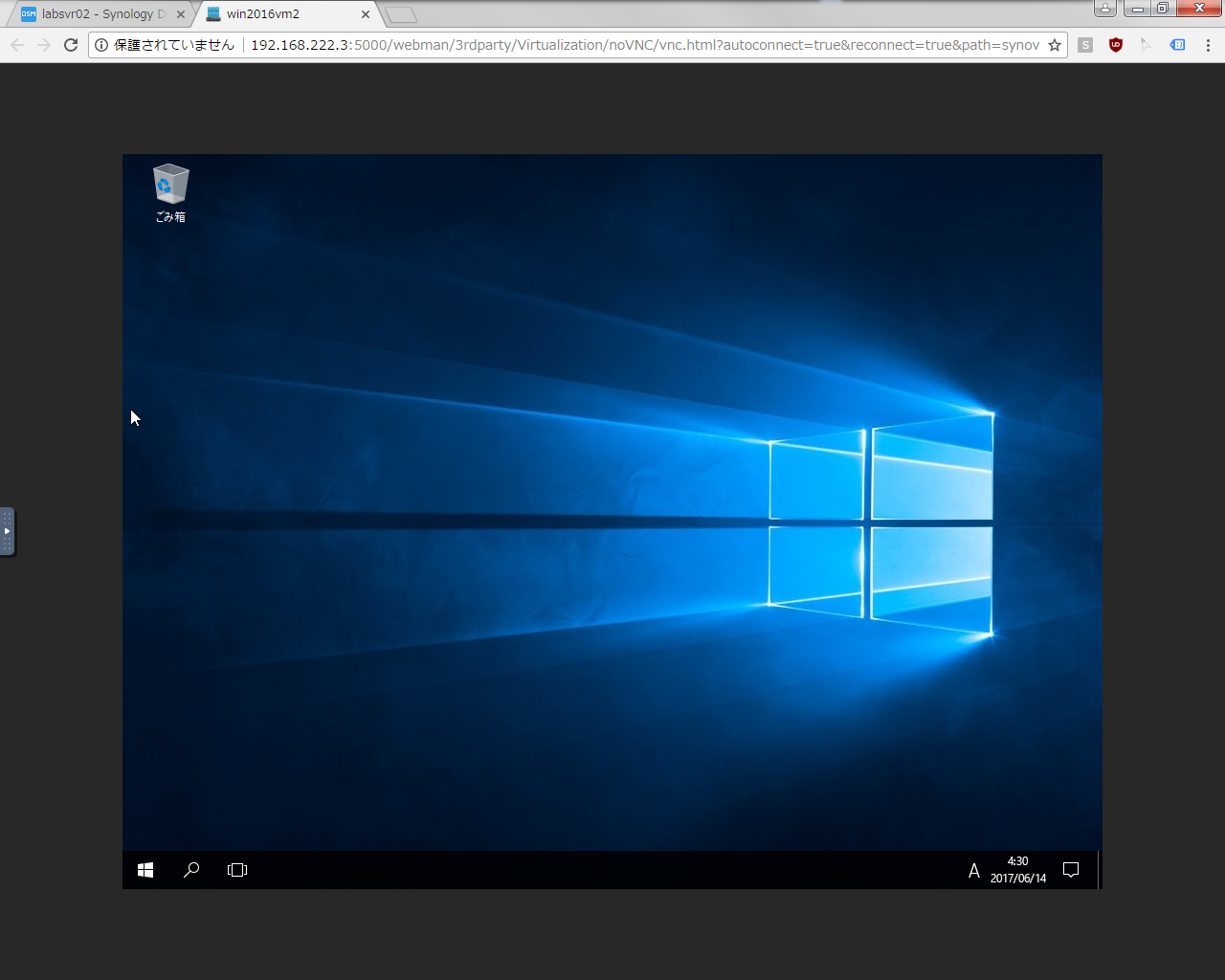Click the taskbar clock showing 4:30

1018,870
